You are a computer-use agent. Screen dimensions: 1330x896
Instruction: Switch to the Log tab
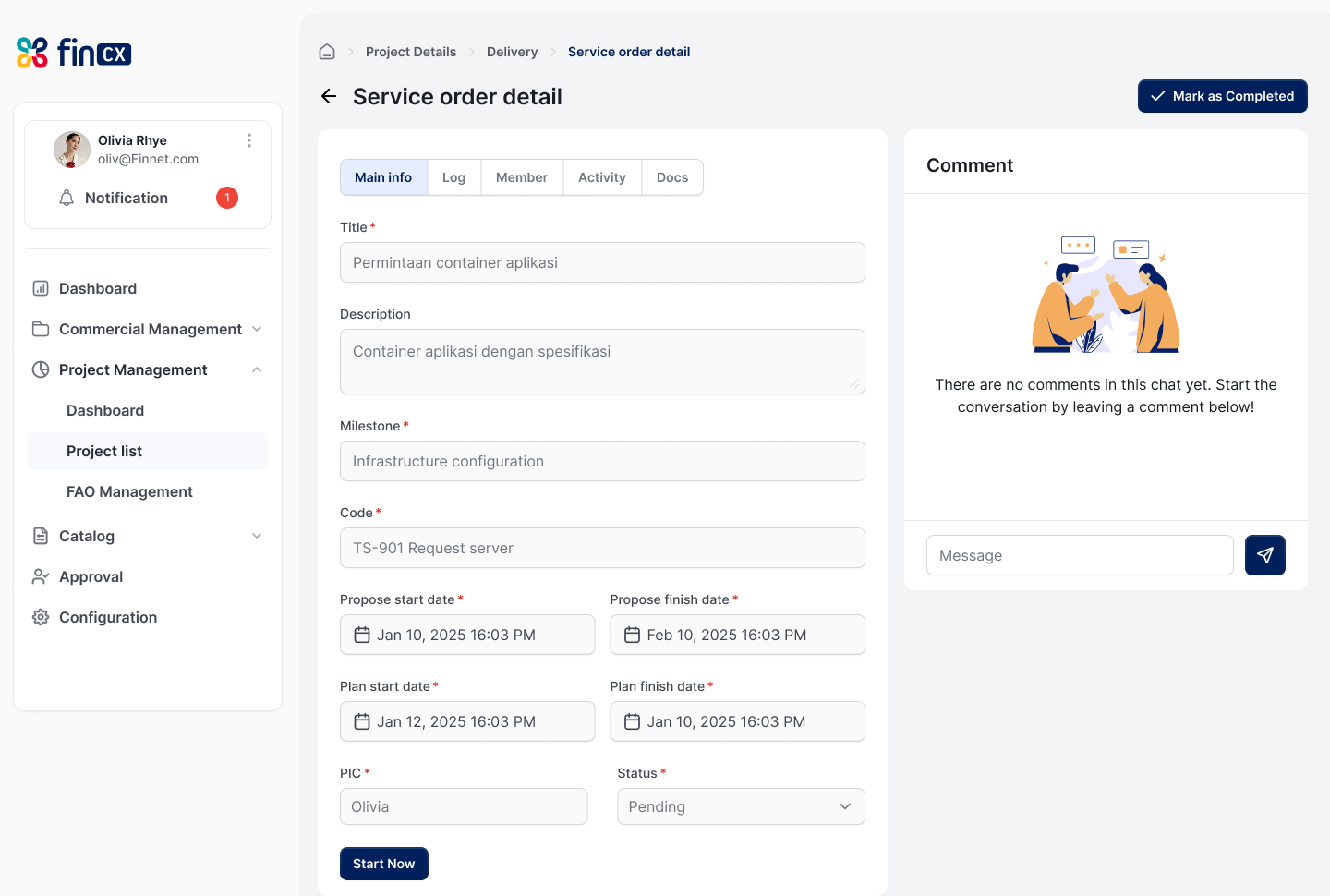453,177
